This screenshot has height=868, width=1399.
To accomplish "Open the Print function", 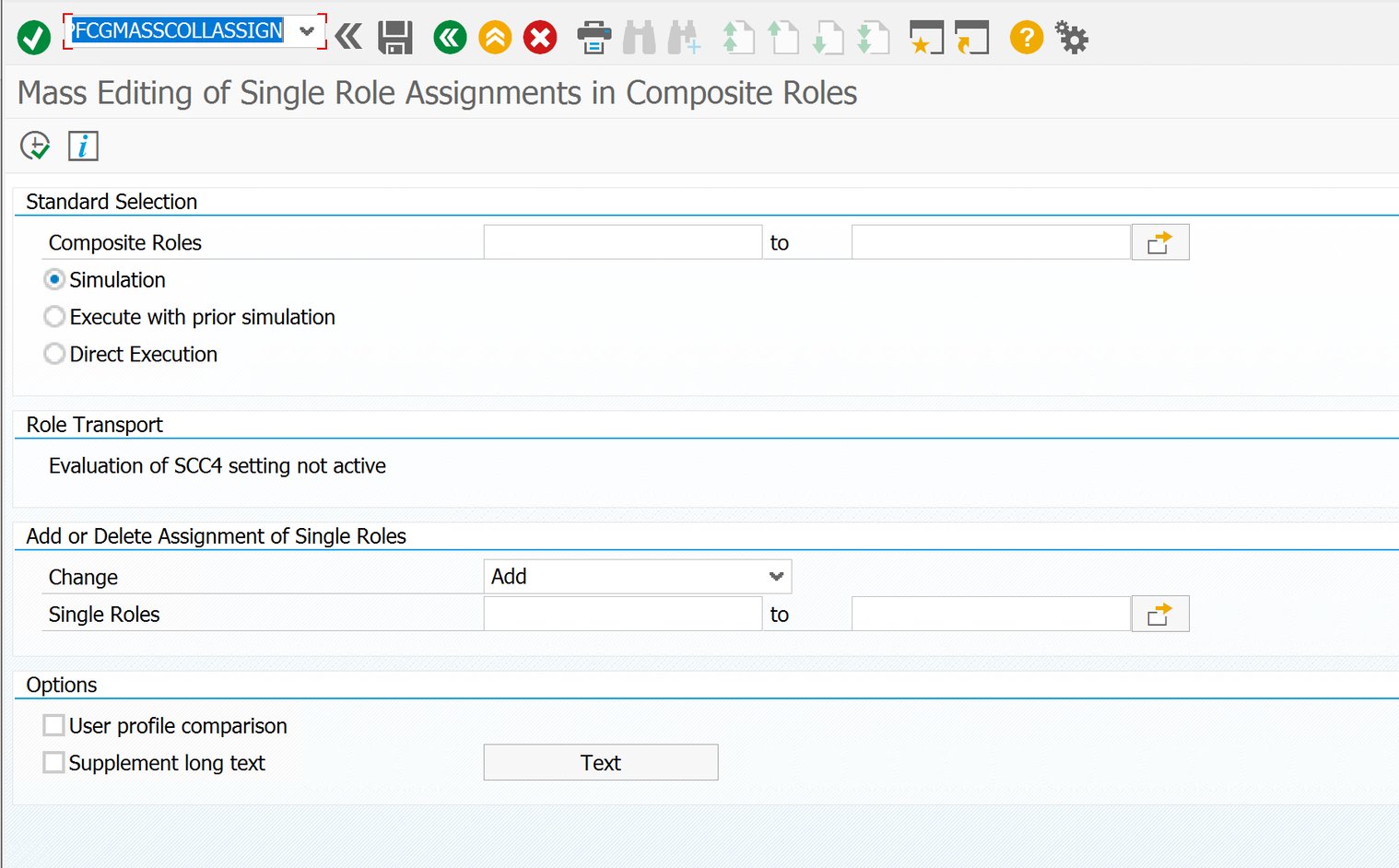I will tap(594, 38).
